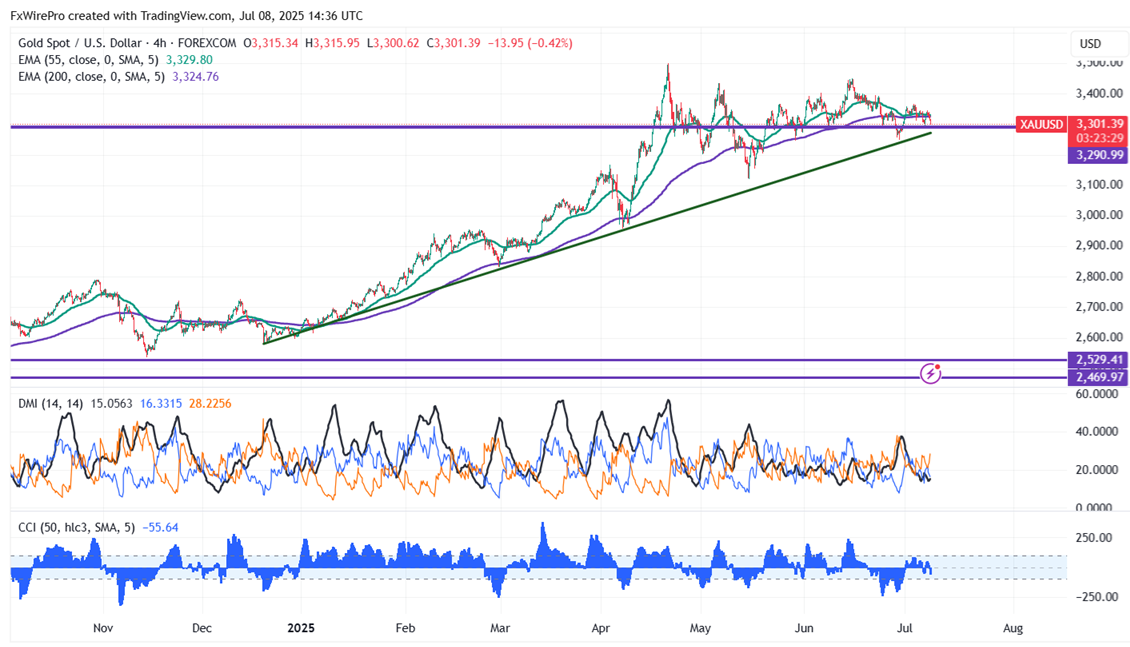Click the -13.95 (-0.42%) change value
The width and height of the screenshot is (1130, 647).
[530, 43]
